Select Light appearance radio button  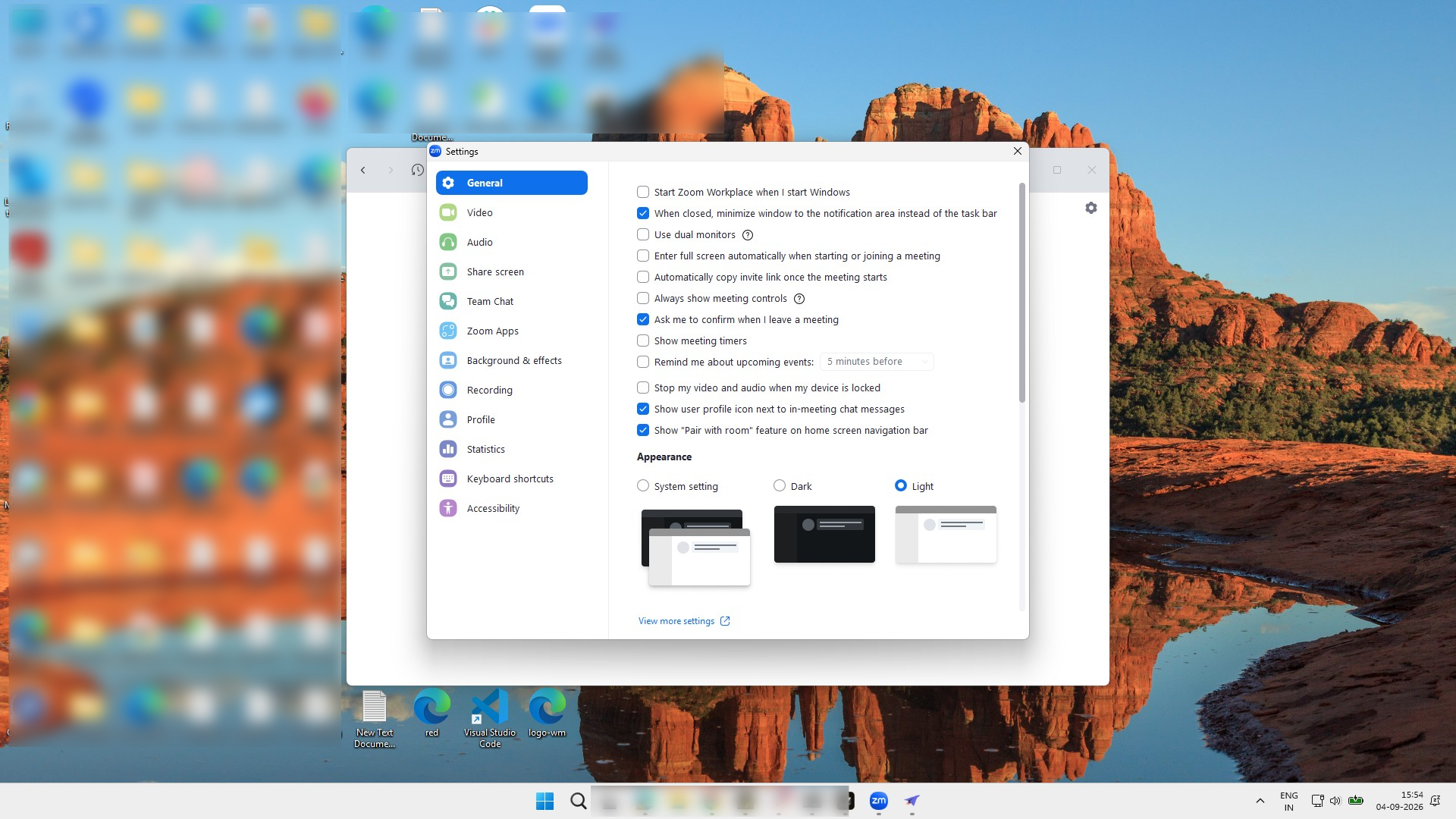(901, 485)
